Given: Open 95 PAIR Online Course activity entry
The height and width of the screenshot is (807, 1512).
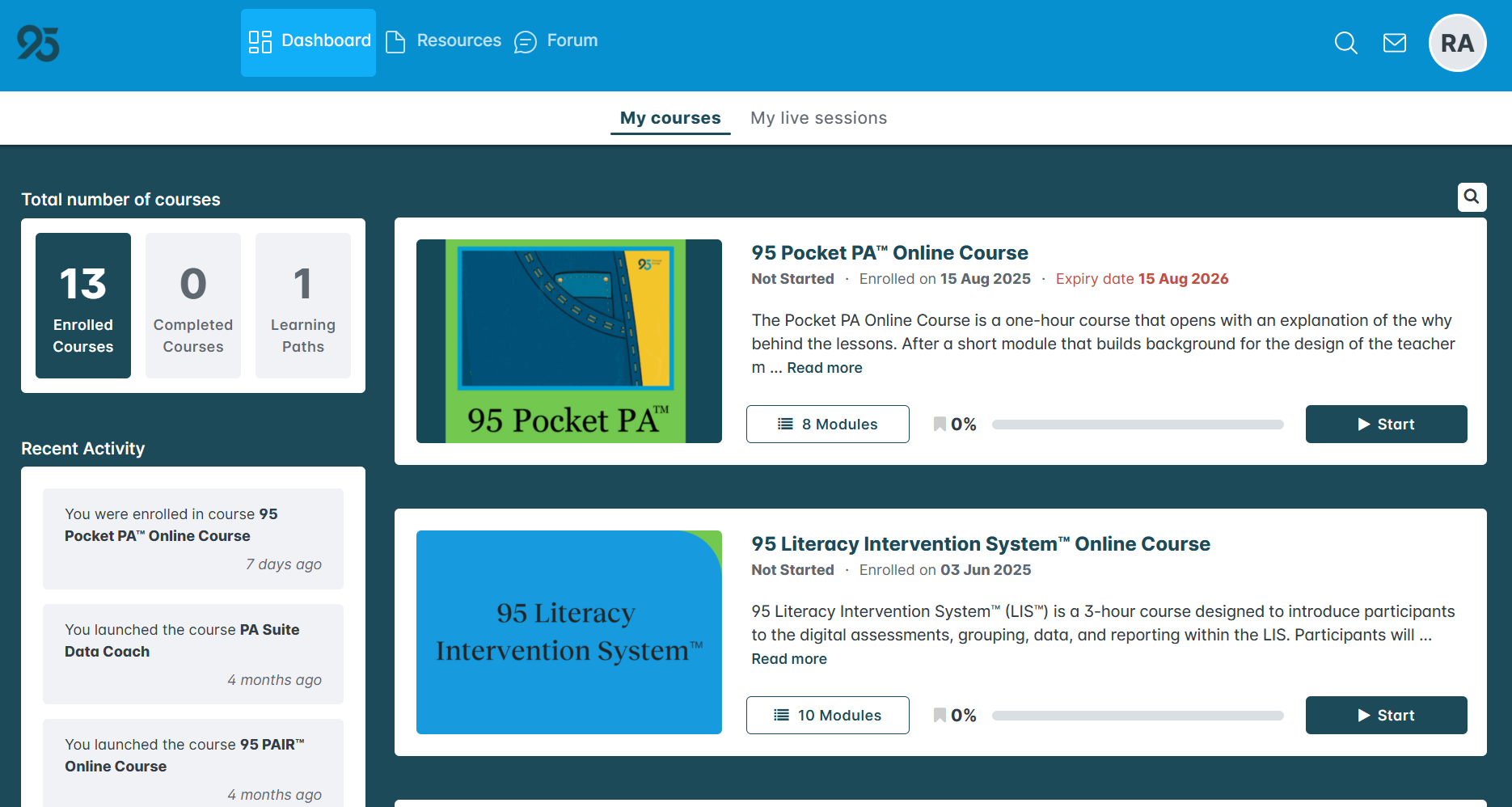Looking at the screenshot, I should (193, 763).
